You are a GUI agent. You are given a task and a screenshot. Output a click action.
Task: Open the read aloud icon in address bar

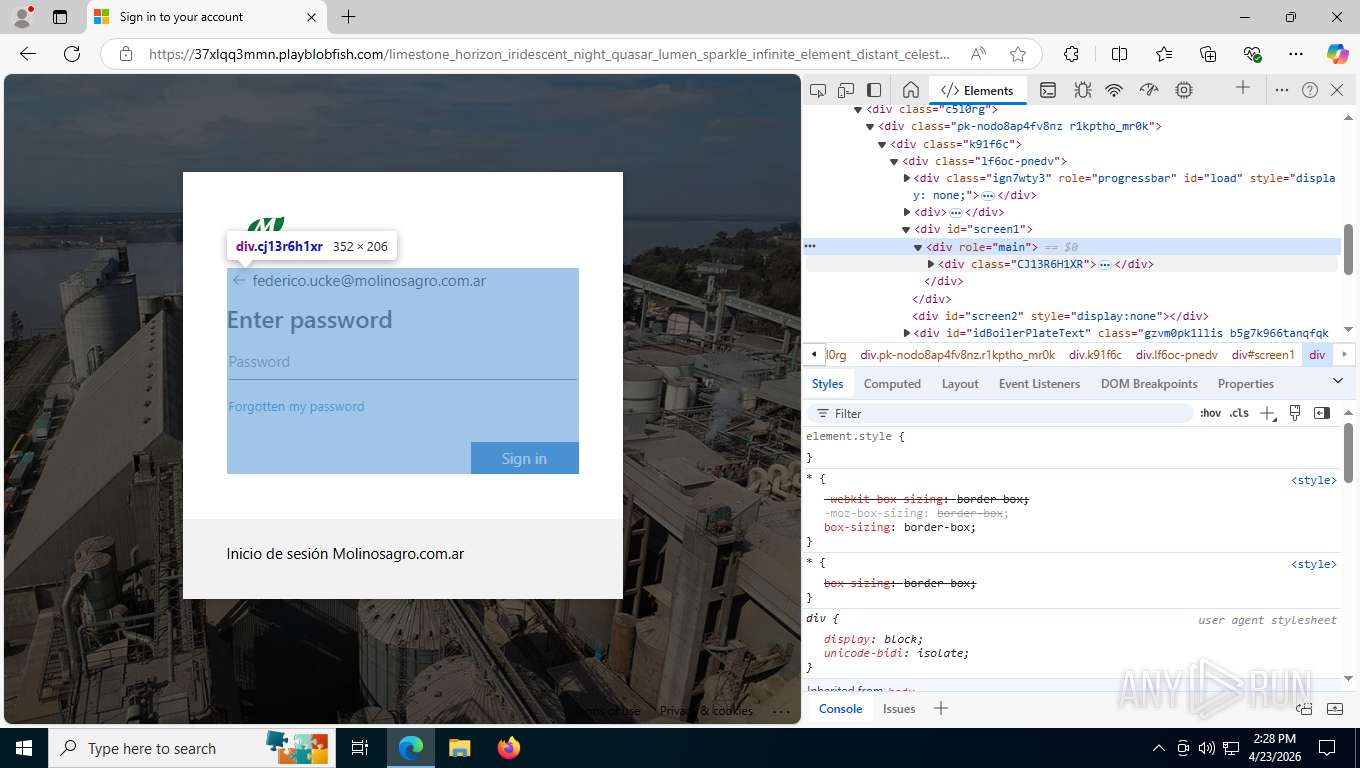click(978, 54)
